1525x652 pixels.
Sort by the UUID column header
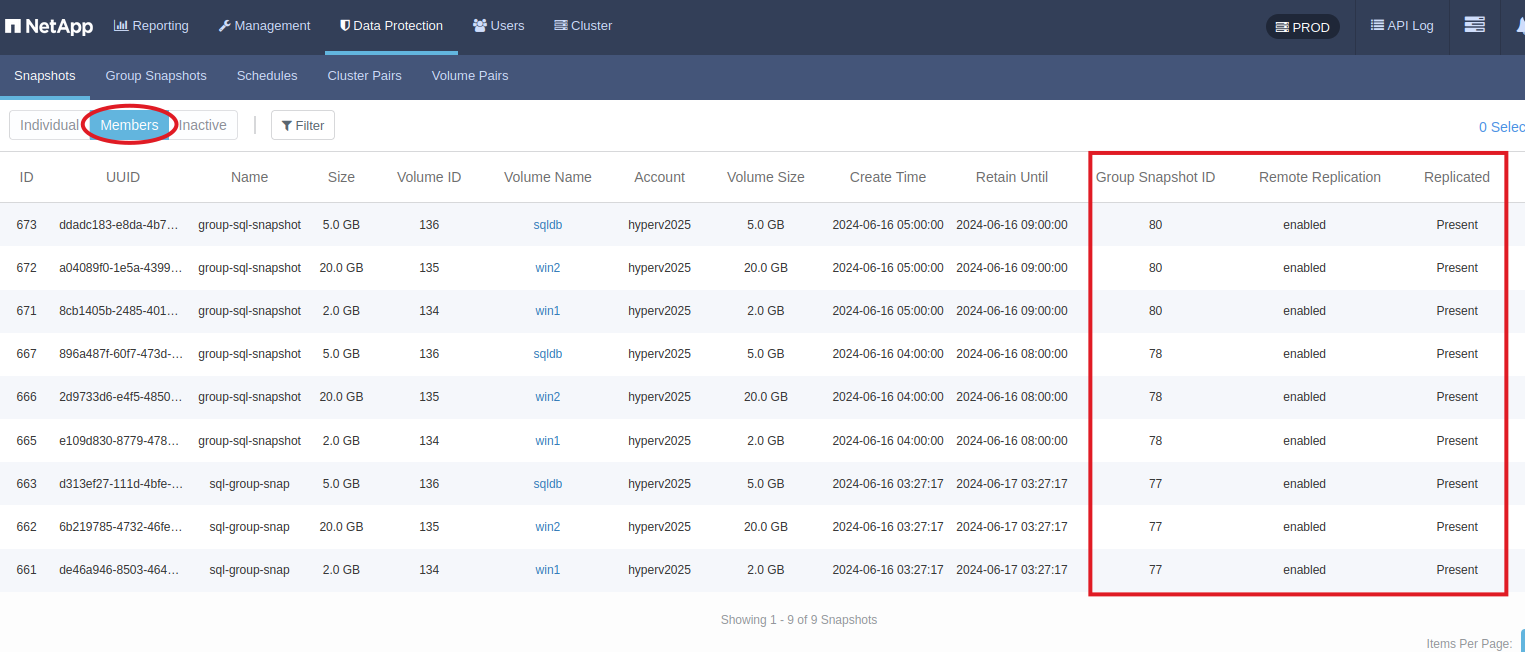[x=123, y=177]
